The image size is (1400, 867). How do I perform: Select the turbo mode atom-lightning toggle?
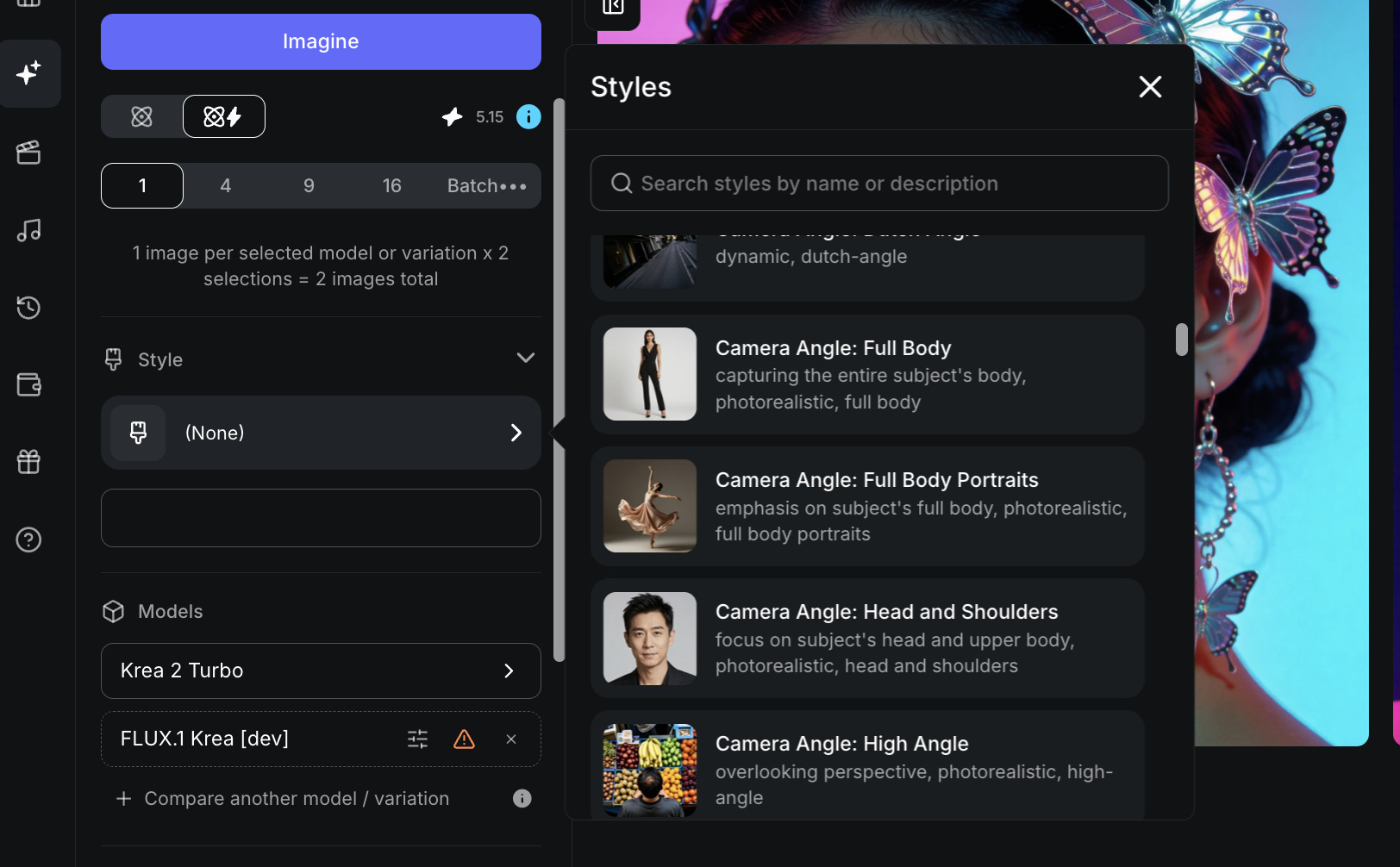[224, 116]
